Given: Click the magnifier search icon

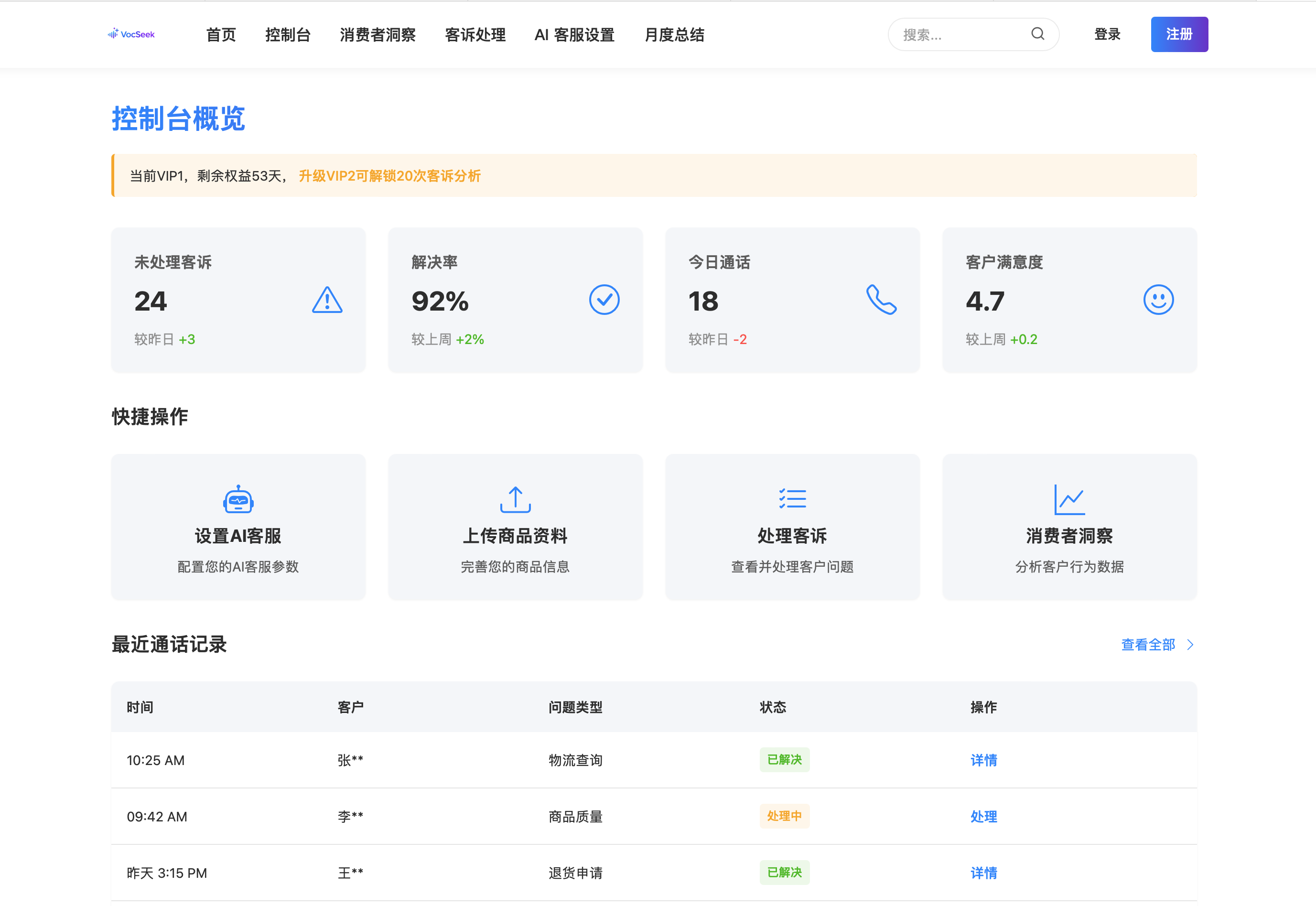Looking at the screenshot, I should [x=1038, y=34].
